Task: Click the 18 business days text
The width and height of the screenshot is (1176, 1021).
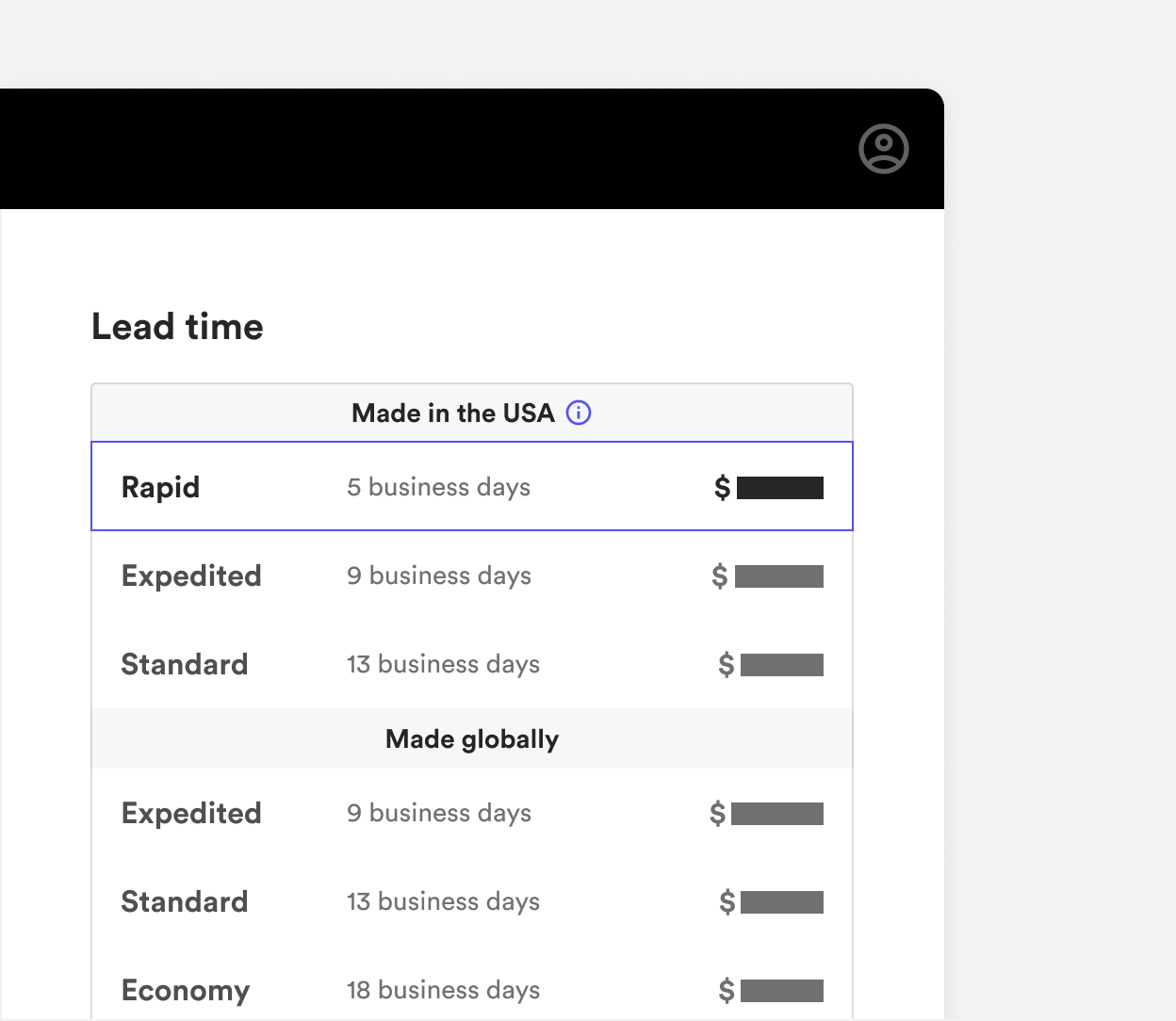Action: (x=443, y=990)
